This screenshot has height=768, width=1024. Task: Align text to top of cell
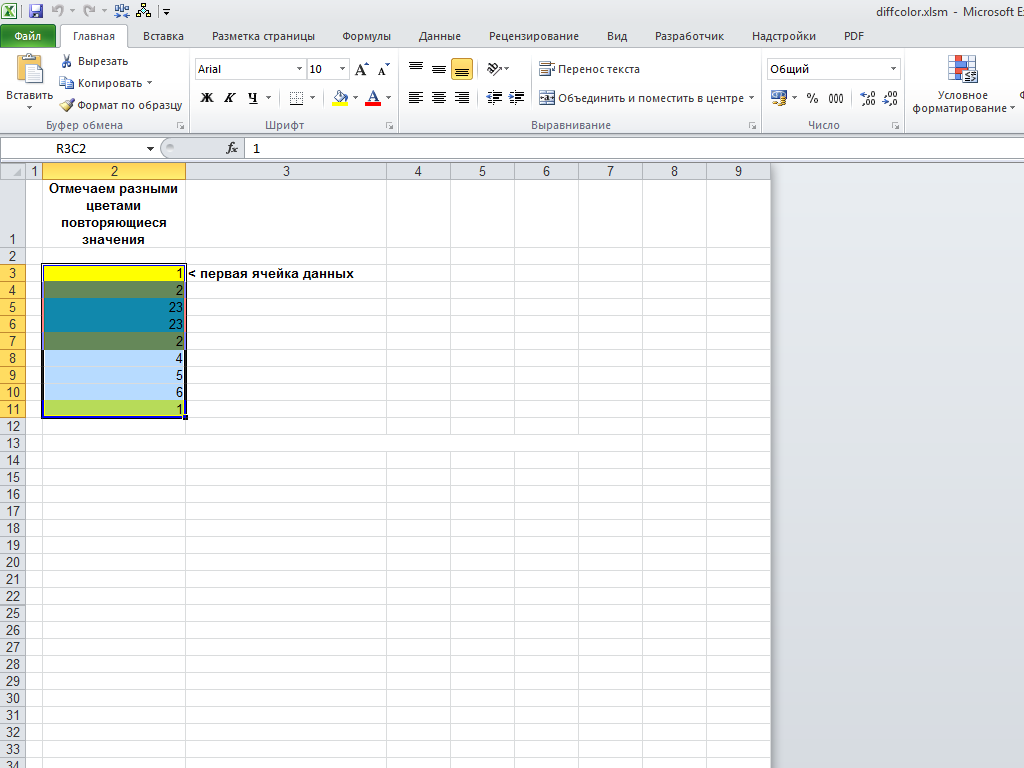[416, 69]
